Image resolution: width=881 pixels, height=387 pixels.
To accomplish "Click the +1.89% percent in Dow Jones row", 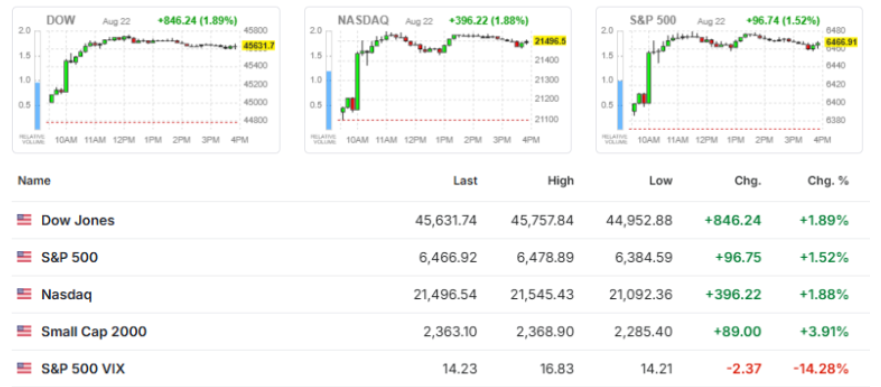I will point(824,220).
